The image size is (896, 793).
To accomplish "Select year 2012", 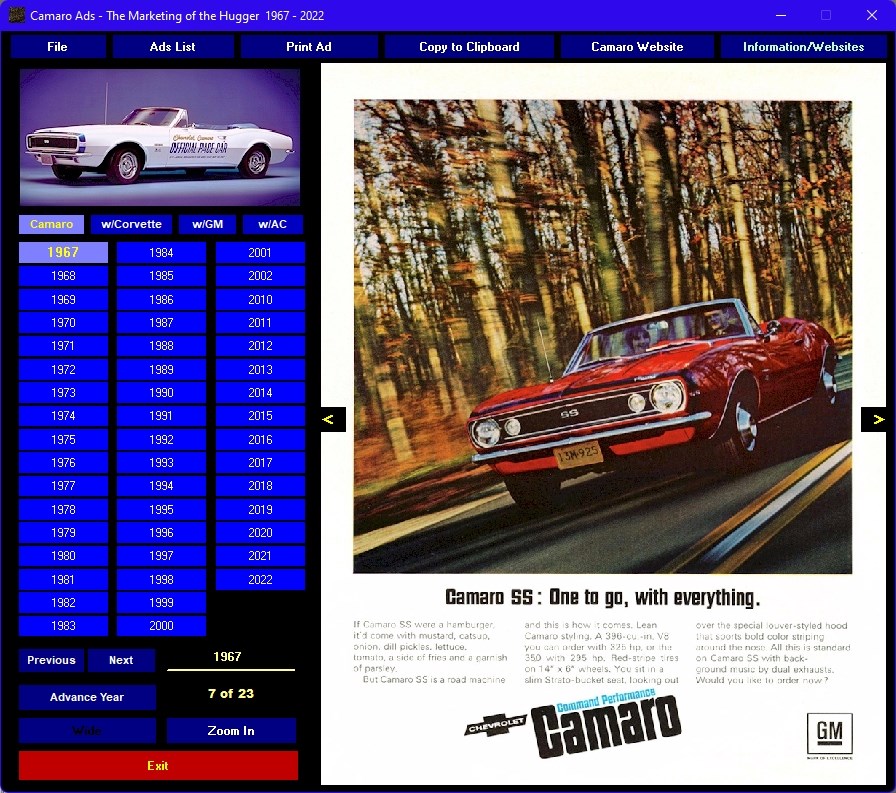I will pos(260,346).
